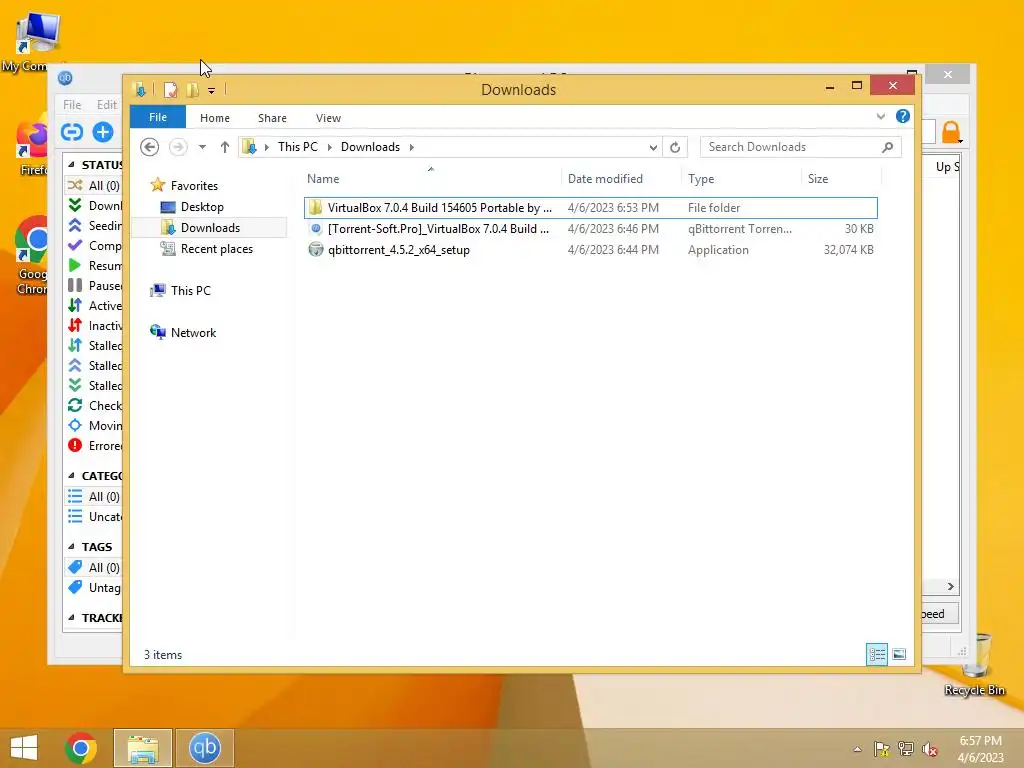The width and height of the screenshot is (1024, 768).
Task: Select qBittorrent Checking status filter
Action: [x=94, y=406]
